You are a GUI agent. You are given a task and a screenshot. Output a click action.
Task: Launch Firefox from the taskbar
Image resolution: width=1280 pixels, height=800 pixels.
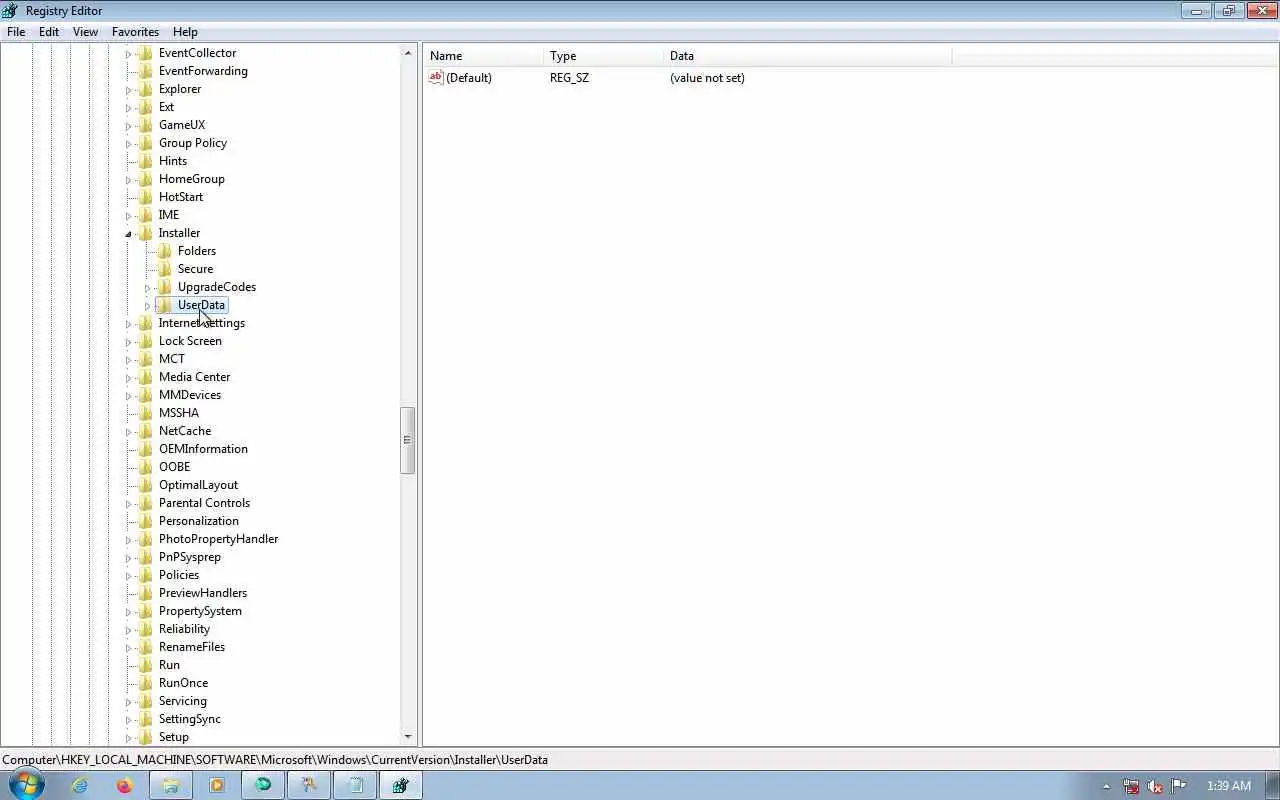[124, 785]
